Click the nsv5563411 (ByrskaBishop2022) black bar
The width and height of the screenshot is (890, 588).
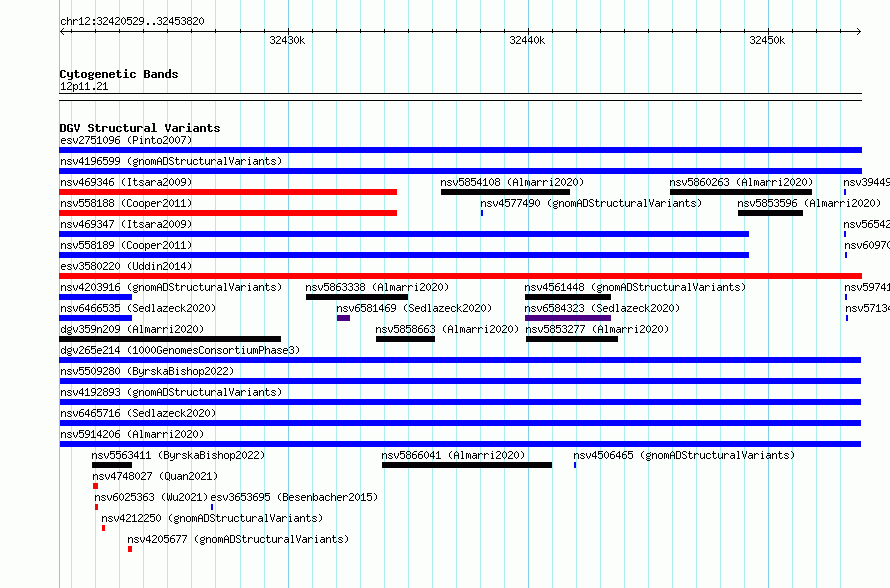tap(112, 465)
